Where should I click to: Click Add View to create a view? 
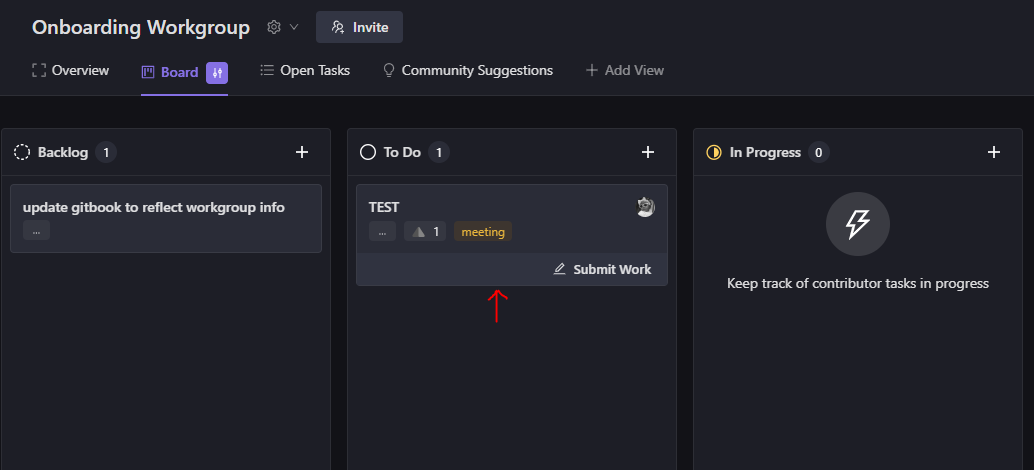pyautogui.click(x=624, y=71)
